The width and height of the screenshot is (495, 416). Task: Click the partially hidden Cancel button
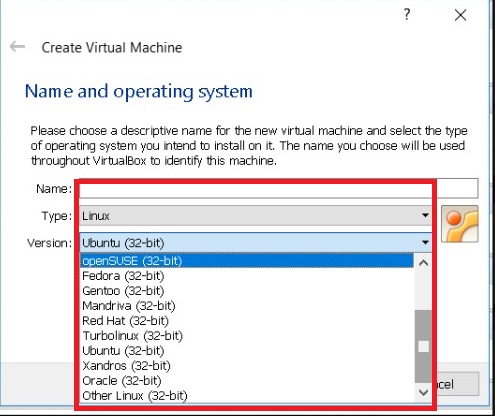point(458,384)
